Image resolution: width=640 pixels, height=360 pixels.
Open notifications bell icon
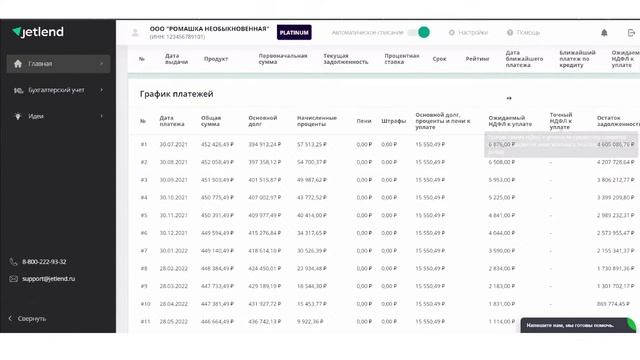(x=604, y=33)
